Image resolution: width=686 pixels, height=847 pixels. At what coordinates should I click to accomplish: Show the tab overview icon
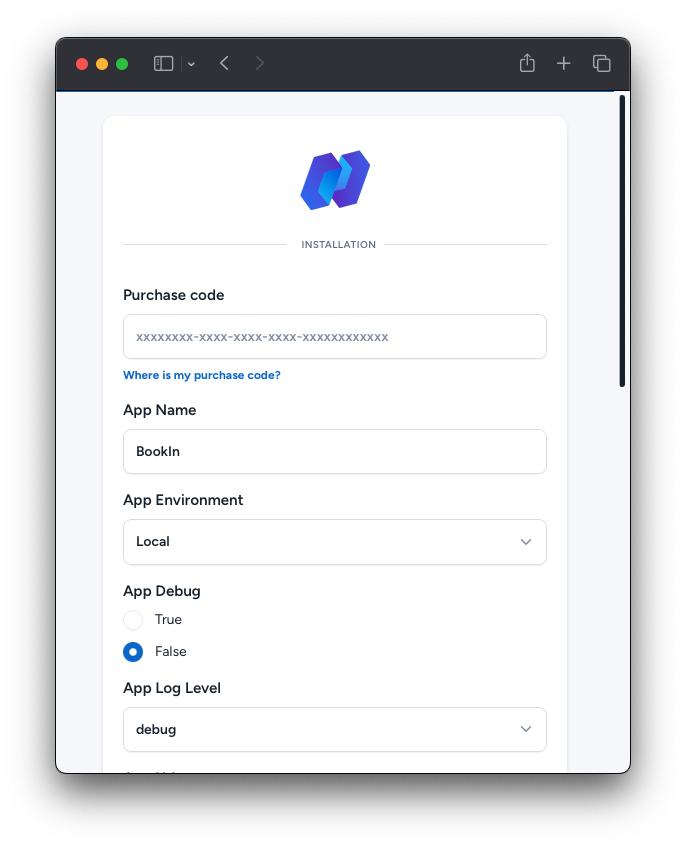pos(601,64)
